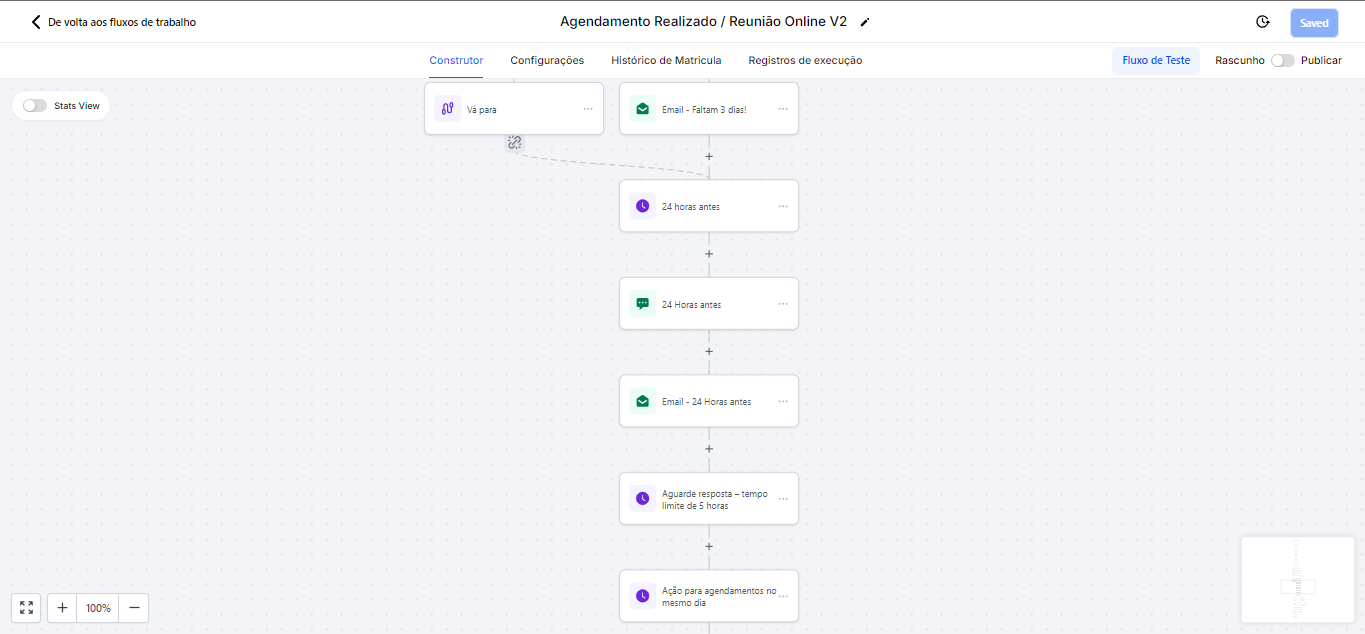Open the version history clock icon

1263,22
